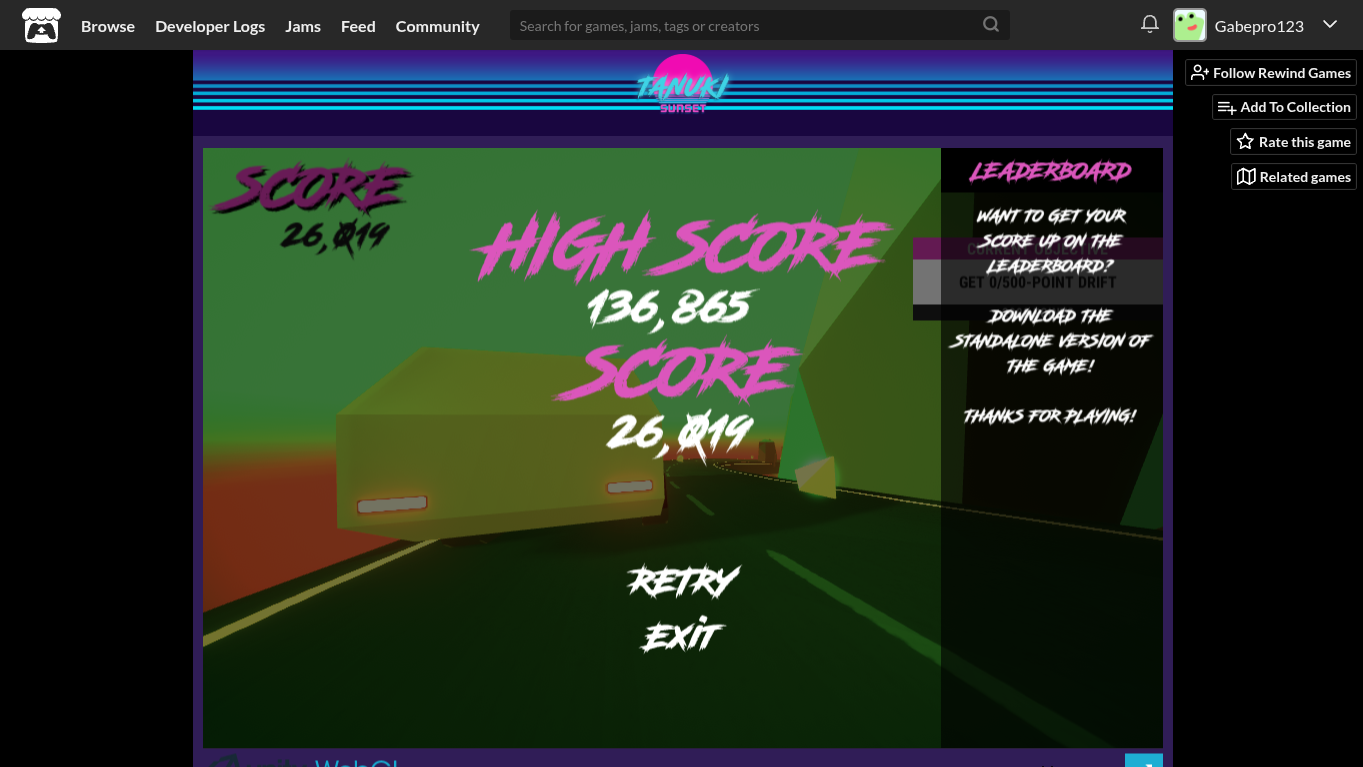The height and width of the screenshot is (767, 1363).
Task: Click the Leaderboard heading
Action: pos(1050,171)
